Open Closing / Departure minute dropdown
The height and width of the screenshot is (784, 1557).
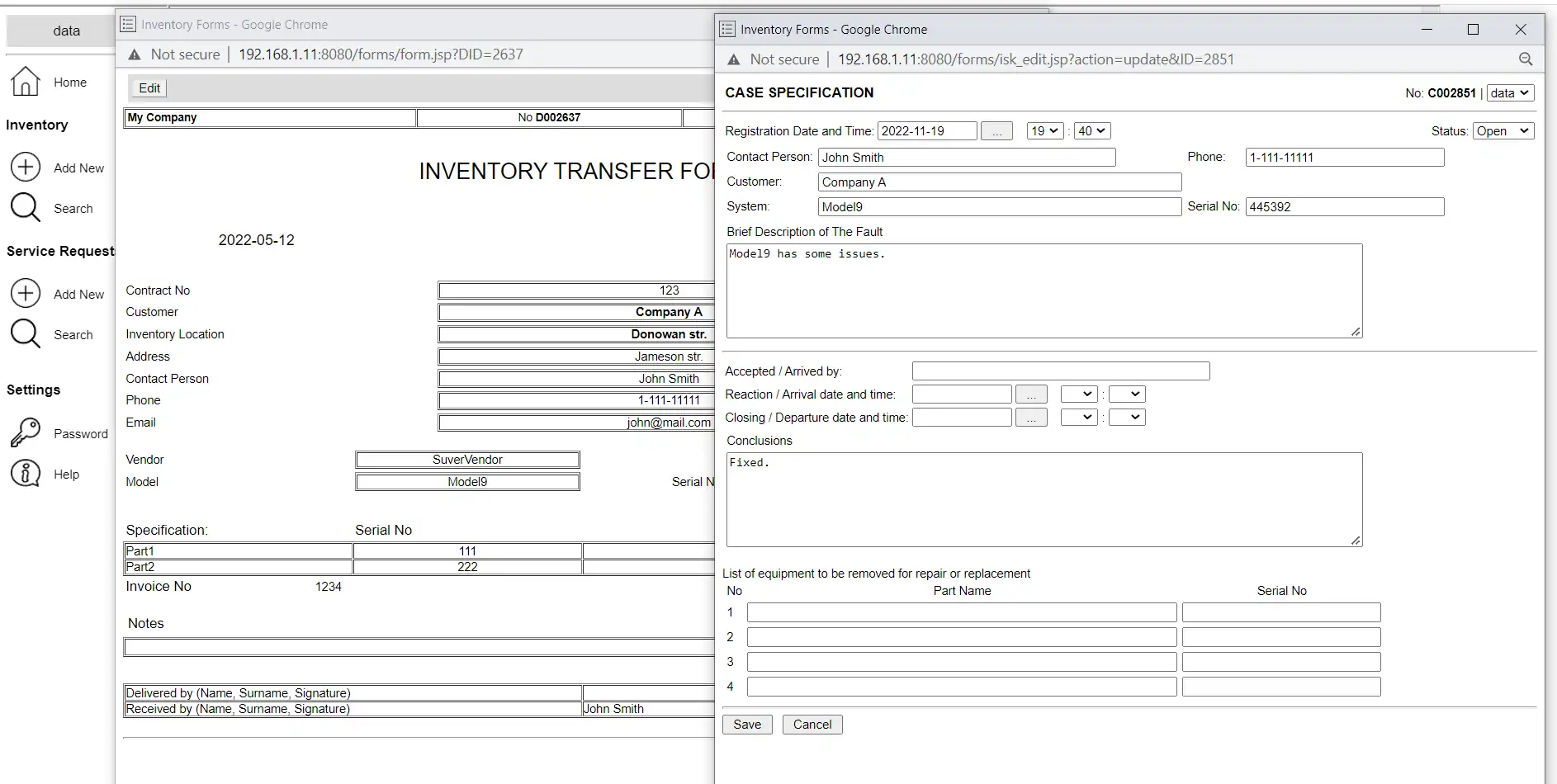tap(1127, 418)
